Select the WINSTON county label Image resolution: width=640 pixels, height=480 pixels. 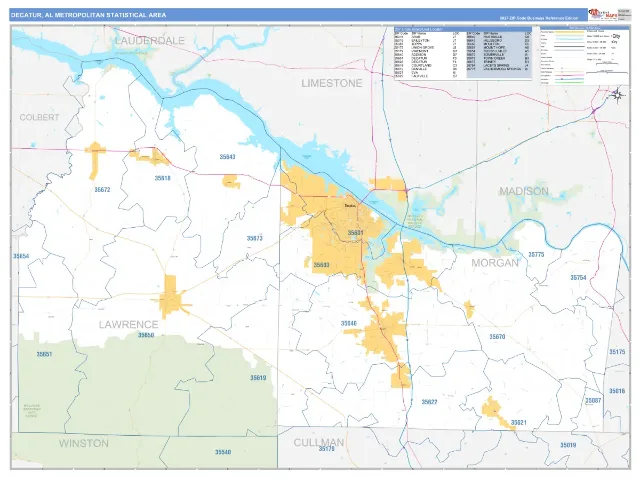click(84, 443)
